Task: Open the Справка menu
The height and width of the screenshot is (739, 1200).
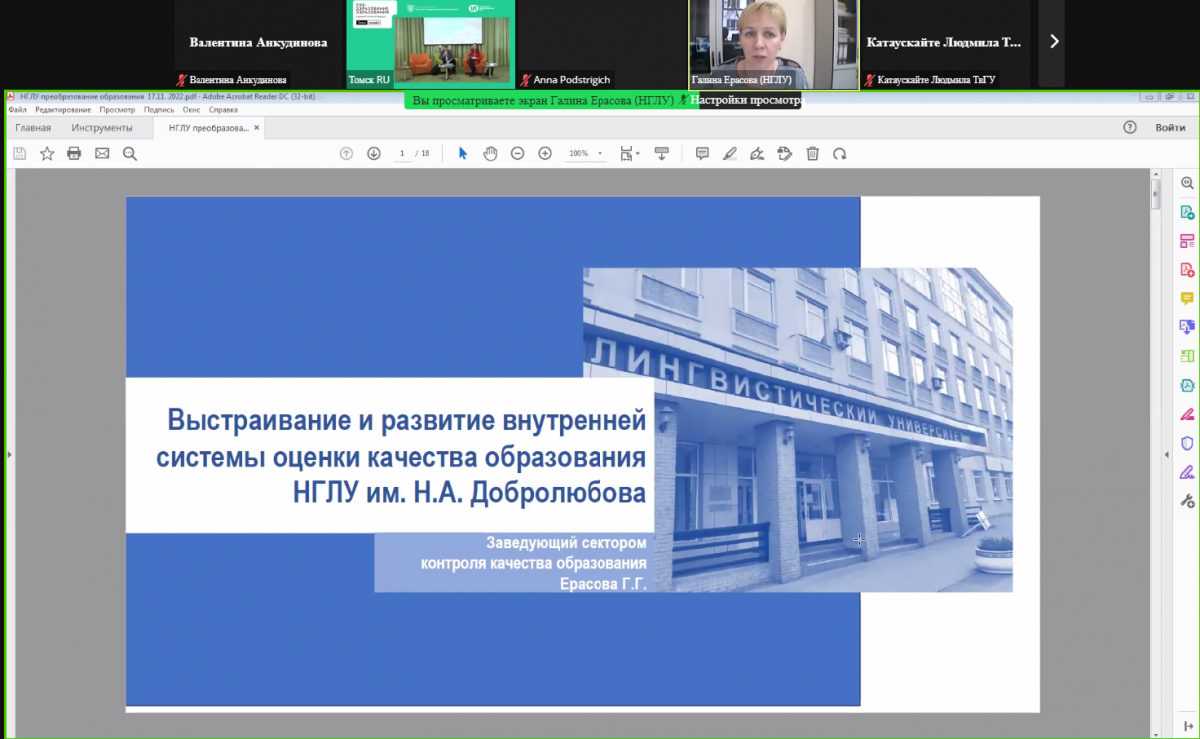Action: [223, 109]
